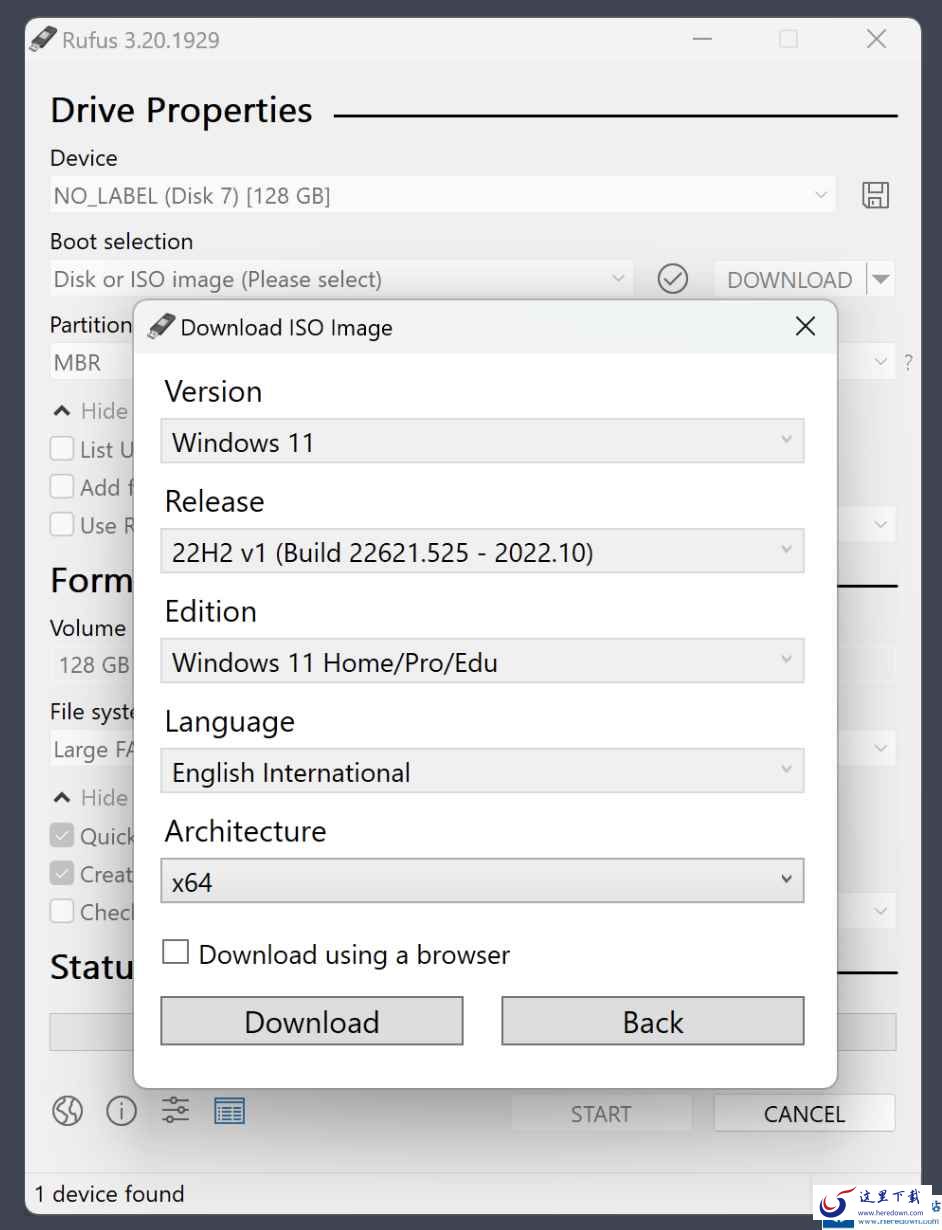942x1230 pixels.
Task: Click the START button
Action: (x=601, y=1113)
